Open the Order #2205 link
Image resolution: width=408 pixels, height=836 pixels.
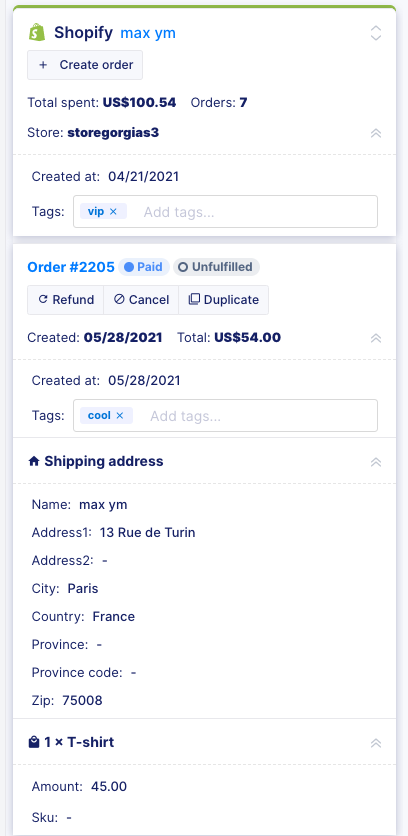(71, 267)
